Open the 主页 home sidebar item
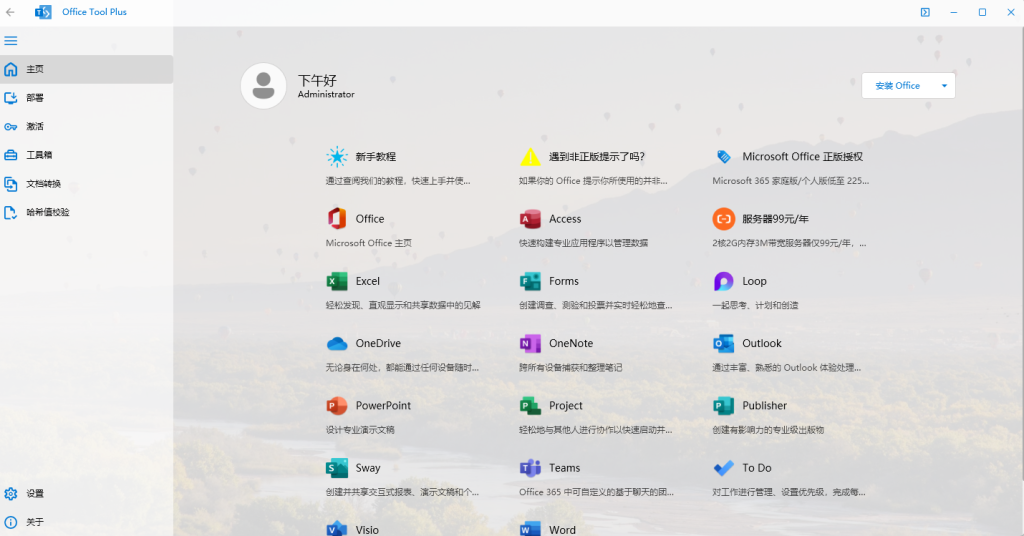Screen dimensions: 1024x536 coord(86,69)
